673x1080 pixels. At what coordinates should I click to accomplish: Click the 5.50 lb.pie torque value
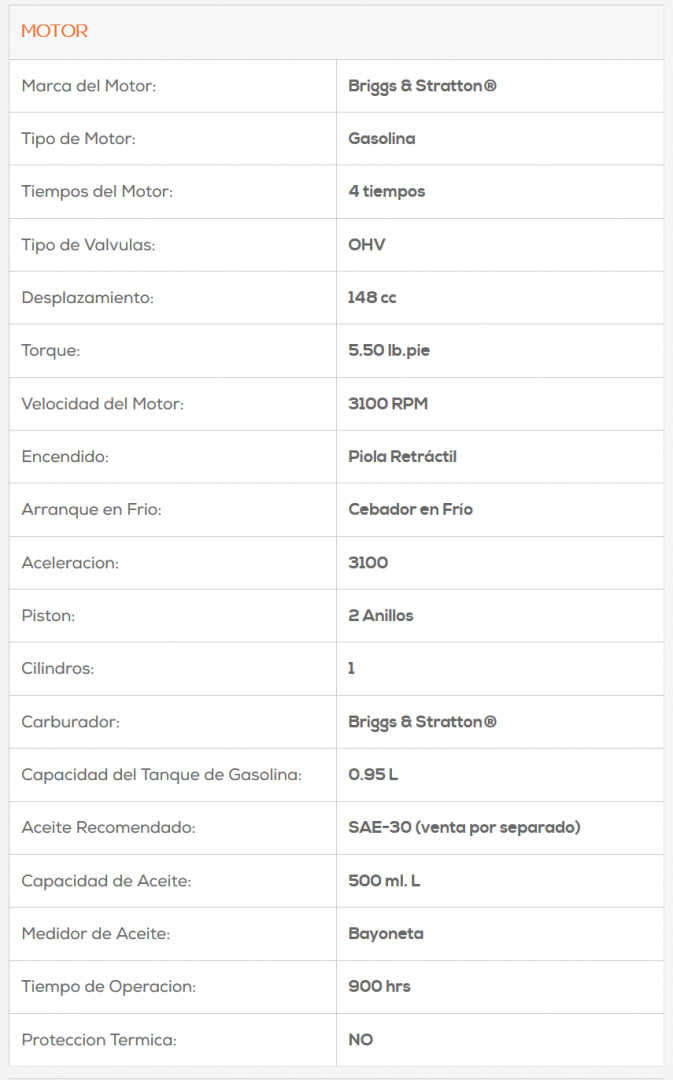(x=389, y=351)
